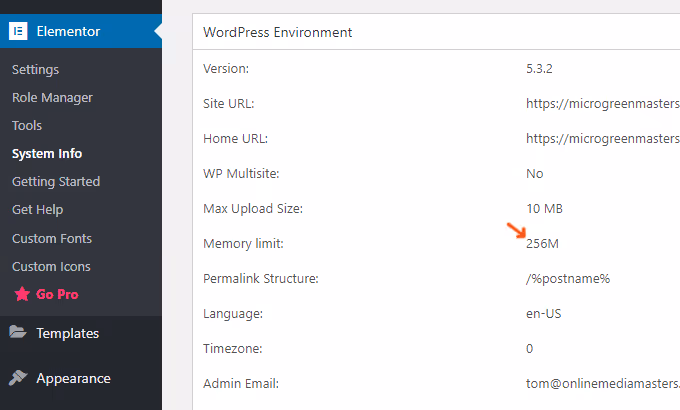Open Elementor Settings submenu
The image size is (680, 410).
(x=36, y=69)
